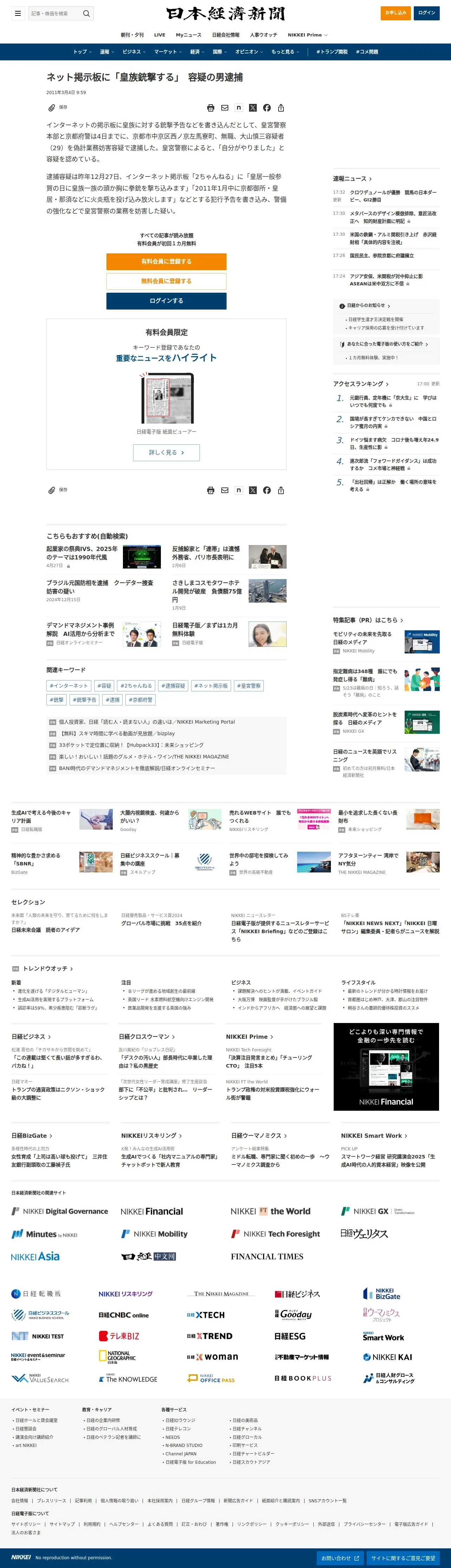Open the NIKKEI Financial ad banner
Image resolution: width=451 pixels, height=1568 pixels.
(x=386, y=1067)
